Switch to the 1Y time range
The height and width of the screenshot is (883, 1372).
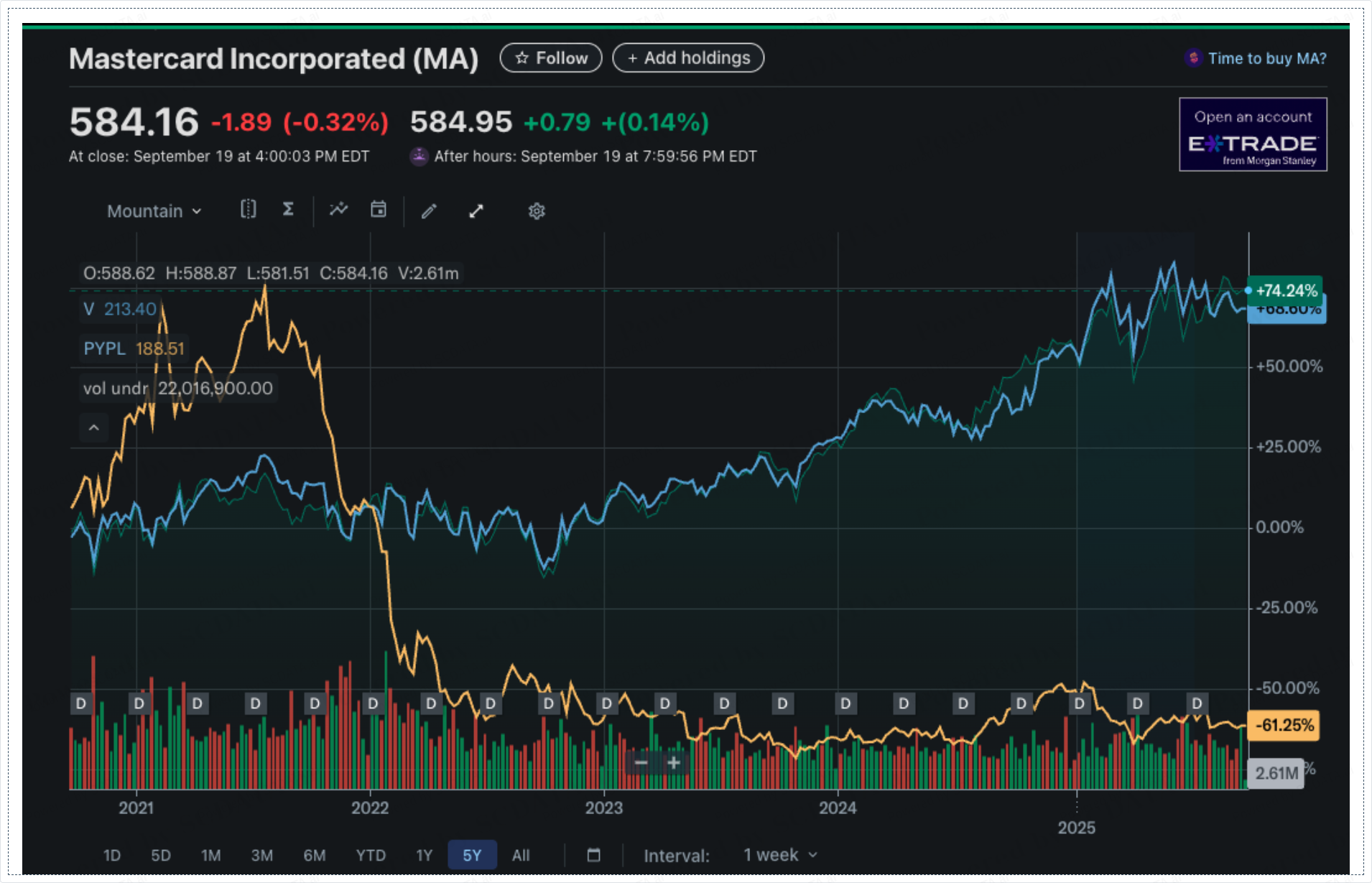coord(424,855)
